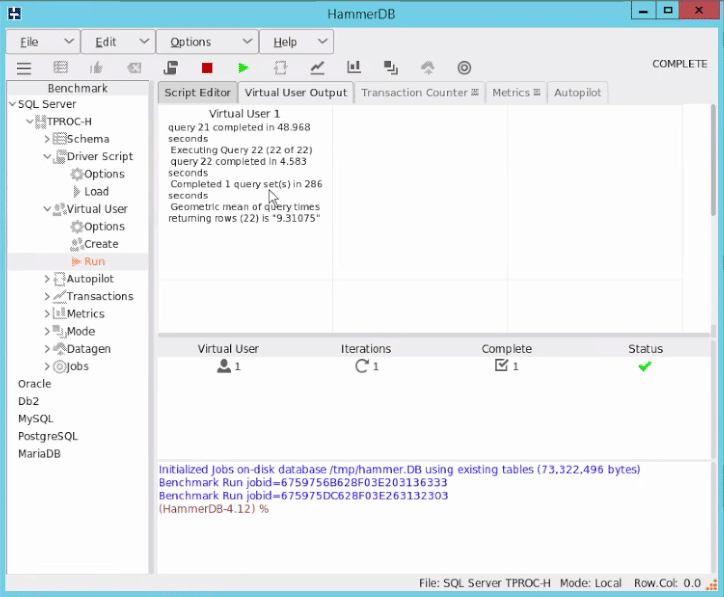724x597 pixels.
Task: Expand the Datagen tree node
Action: click(x=47, y=349)
